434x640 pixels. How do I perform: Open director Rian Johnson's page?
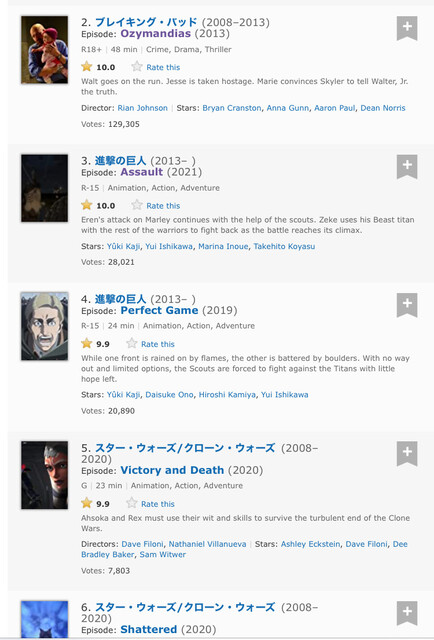coord(142,108)
